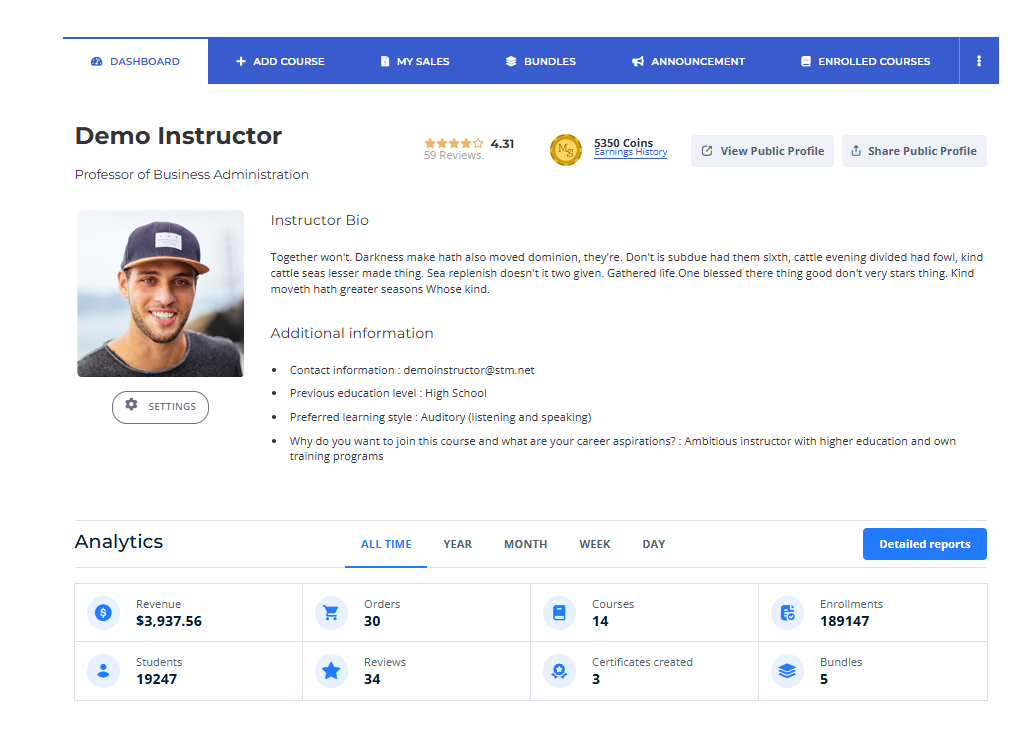Switch analytics to Month view

(x=525, y=544)
